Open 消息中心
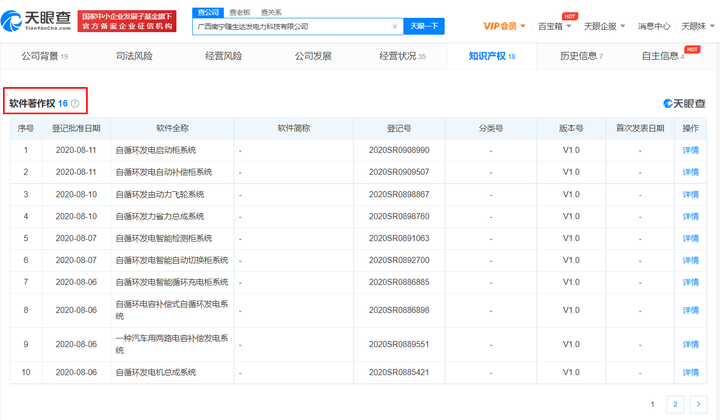 pos(653,26)
